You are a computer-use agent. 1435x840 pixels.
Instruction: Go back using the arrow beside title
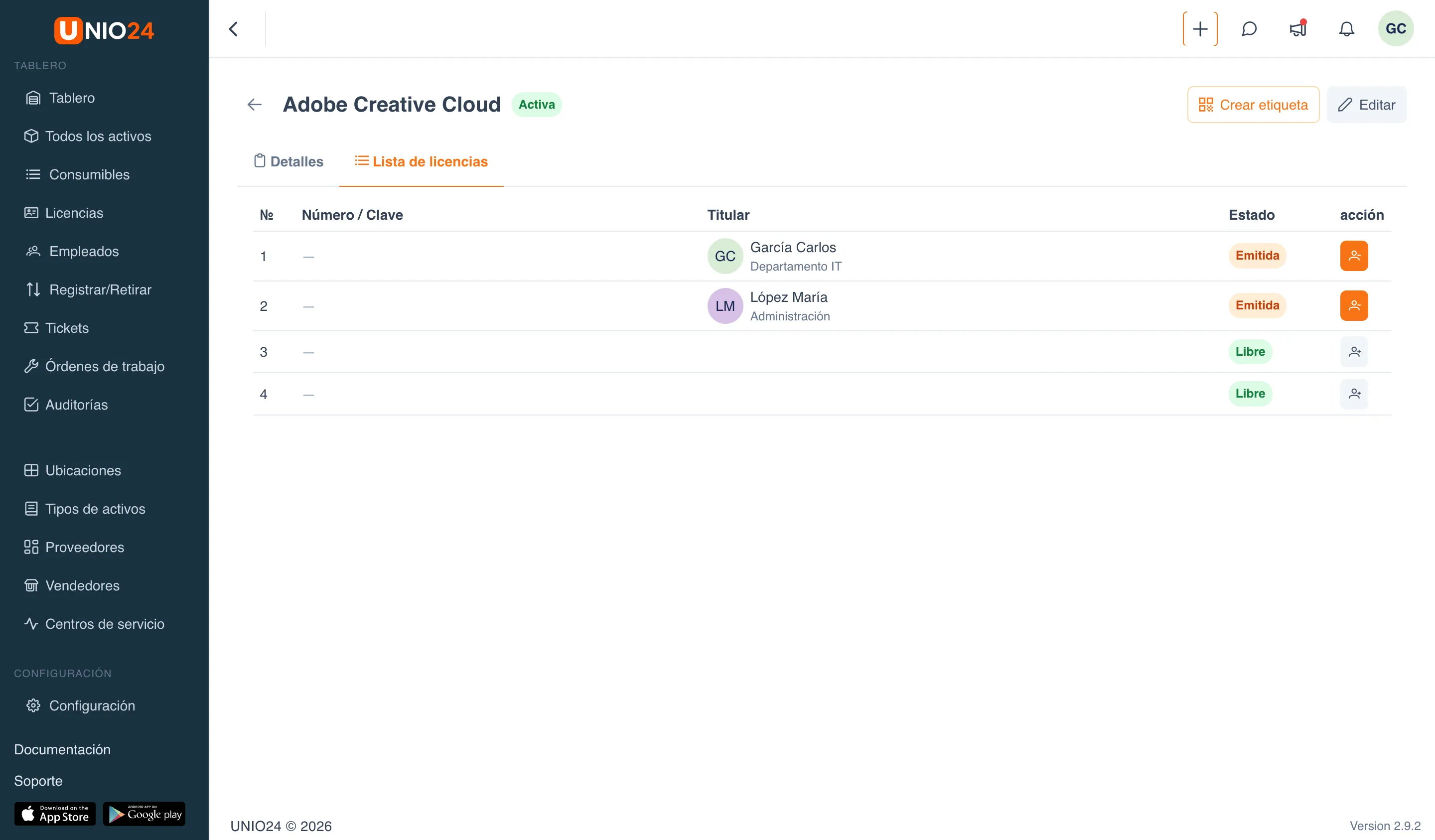click(255, 104)
